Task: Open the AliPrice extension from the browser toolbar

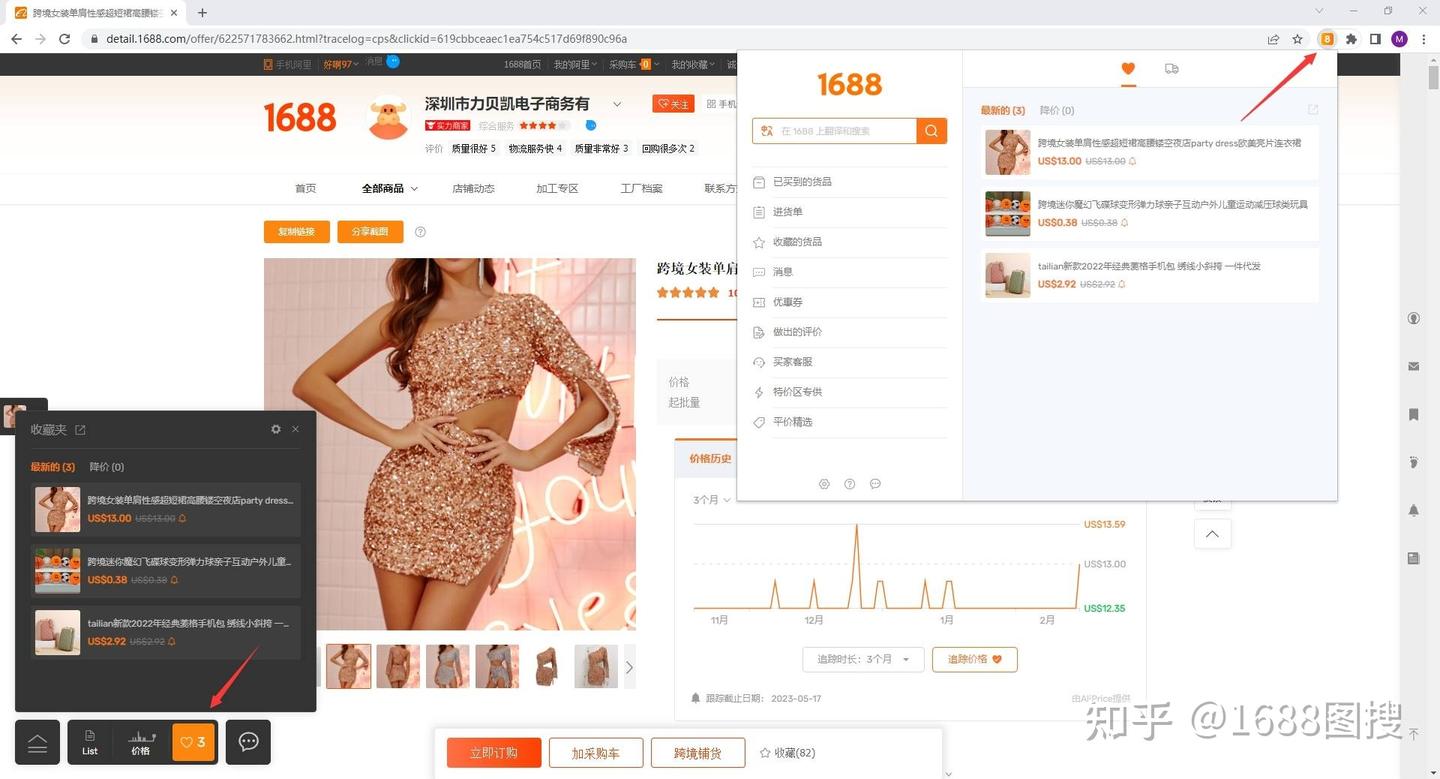Action: click(x=1327, y=39)
